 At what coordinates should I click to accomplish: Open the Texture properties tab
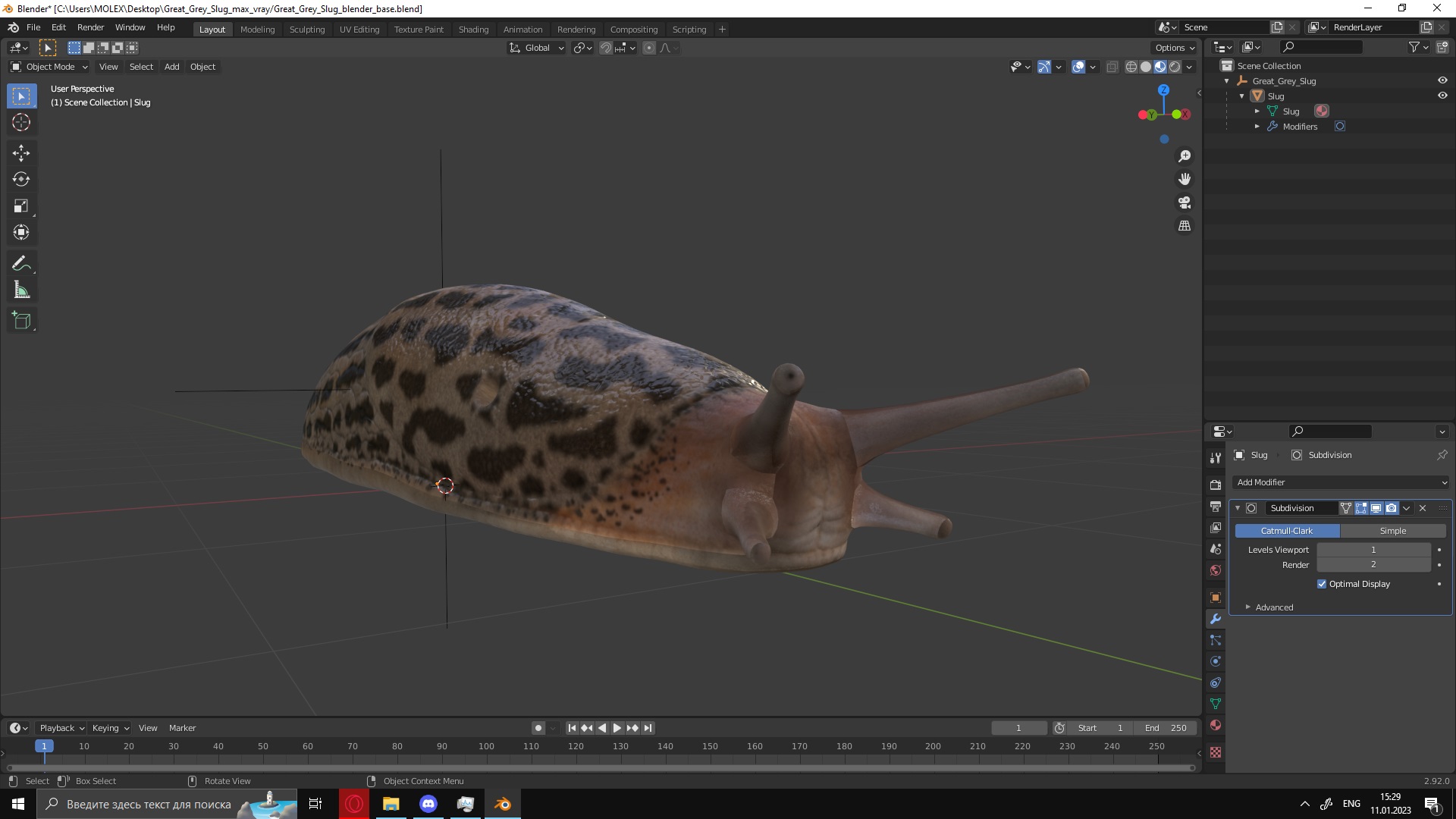pyautogui.click(x=1216, y=752)
